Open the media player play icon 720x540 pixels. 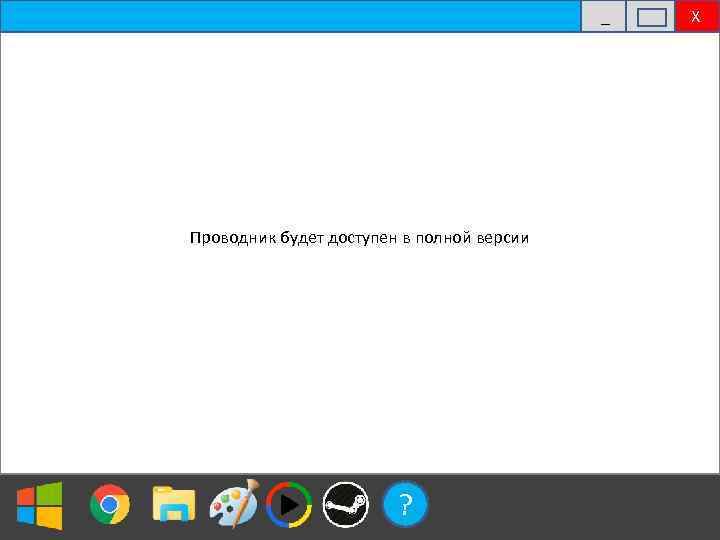pyautogui.click(x=289, y=504)
